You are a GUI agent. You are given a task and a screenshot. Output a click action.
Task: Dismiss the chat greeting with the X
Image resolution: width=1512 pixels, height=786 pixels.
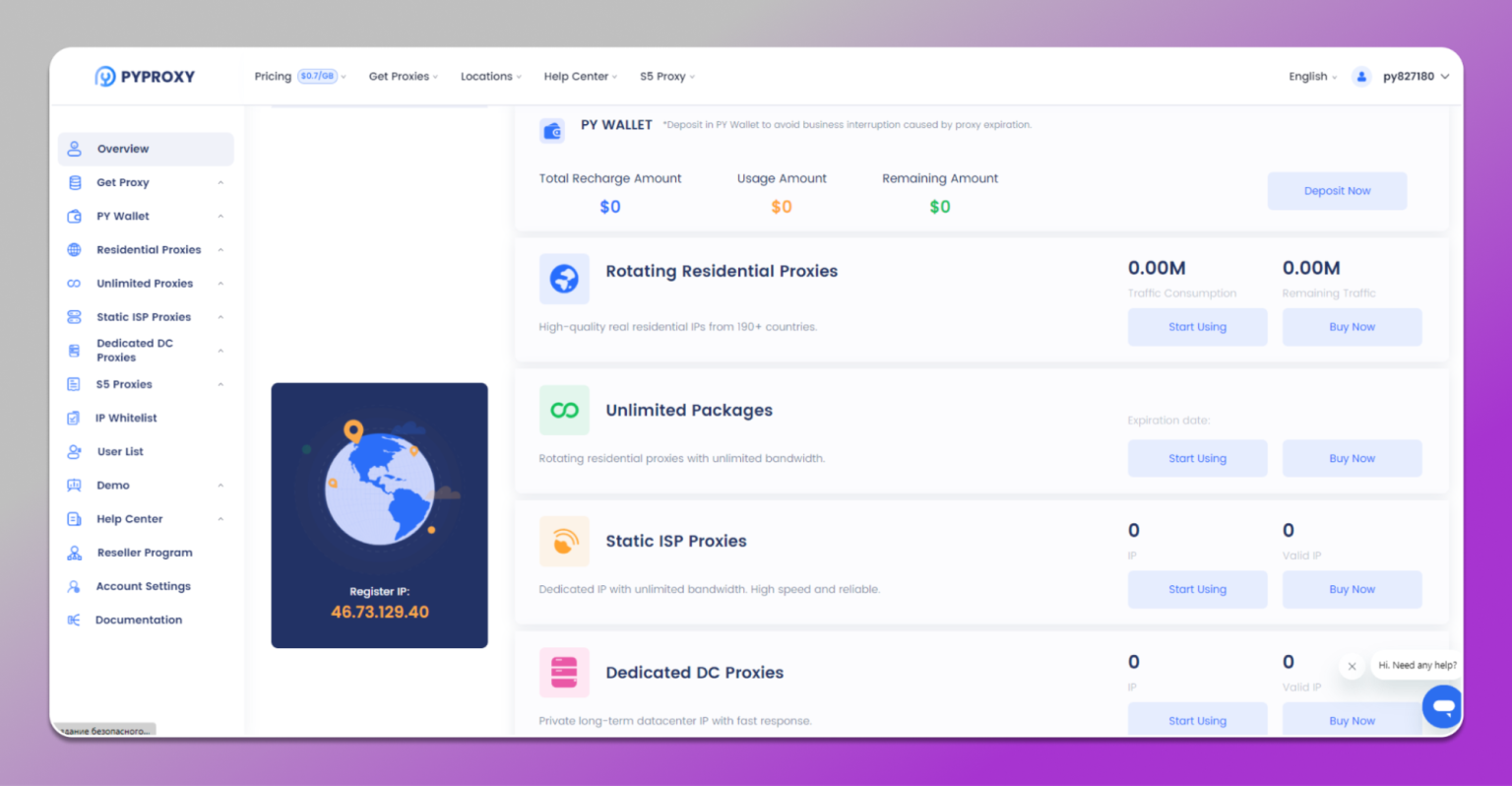(x=1352, y=666)
